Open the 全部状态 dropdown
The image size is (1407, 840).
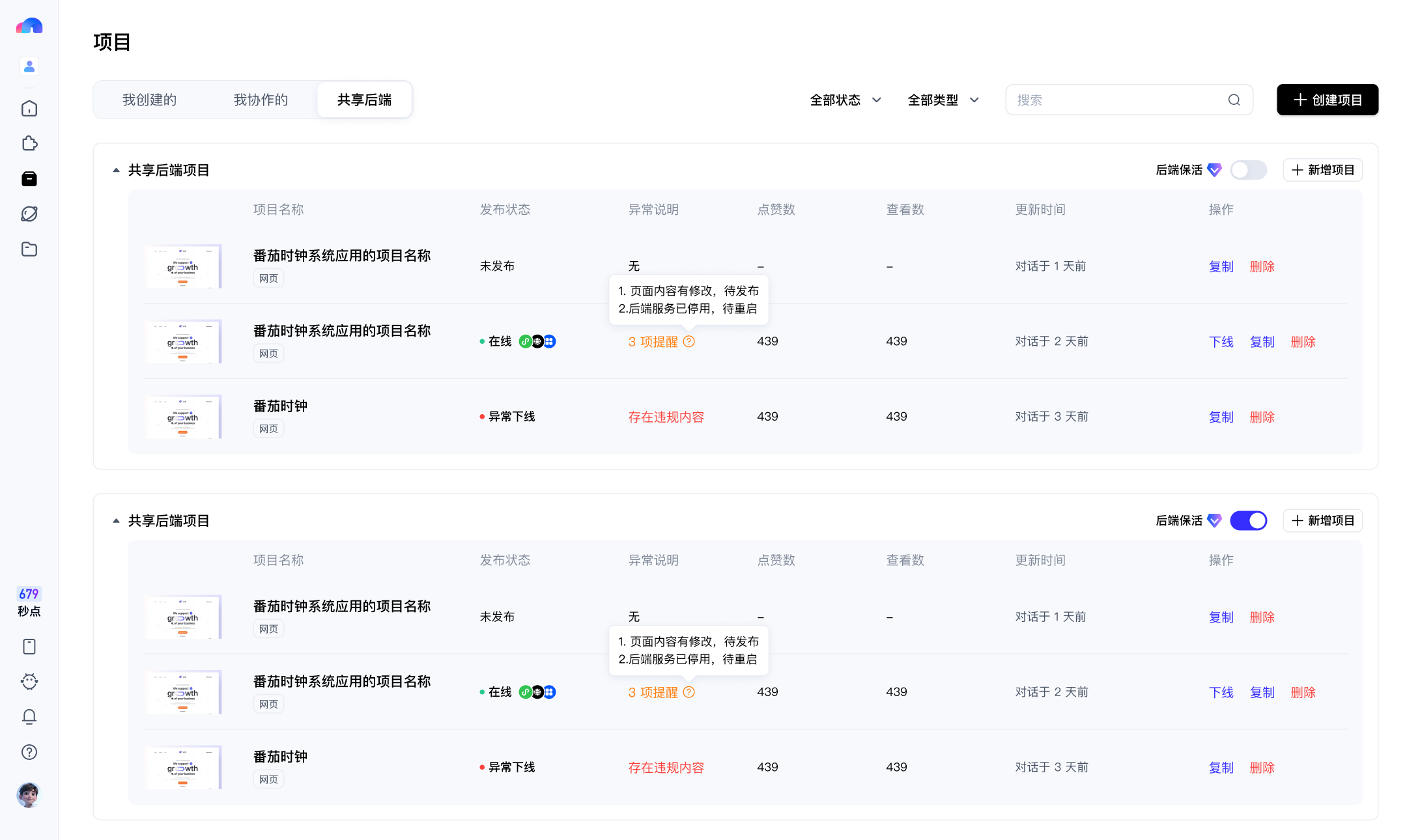[846, 100]
